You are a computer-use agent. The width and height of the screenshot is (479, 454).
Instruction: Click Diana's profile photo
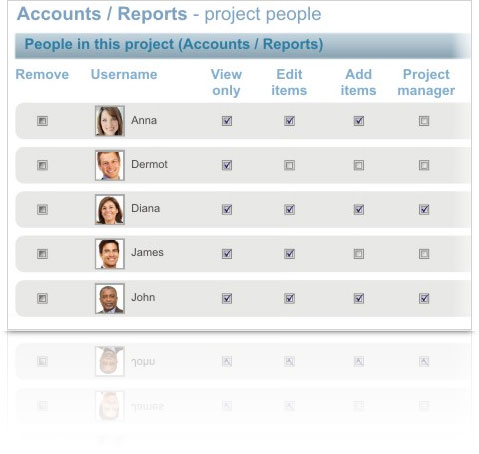point(110,209)
